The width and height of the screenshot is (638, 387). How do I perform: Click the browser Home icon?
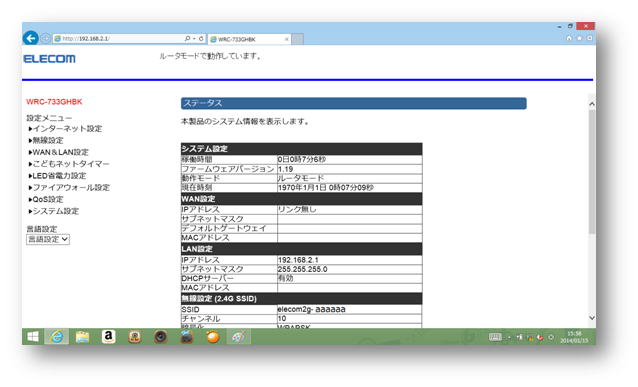(x=569, y=38)
